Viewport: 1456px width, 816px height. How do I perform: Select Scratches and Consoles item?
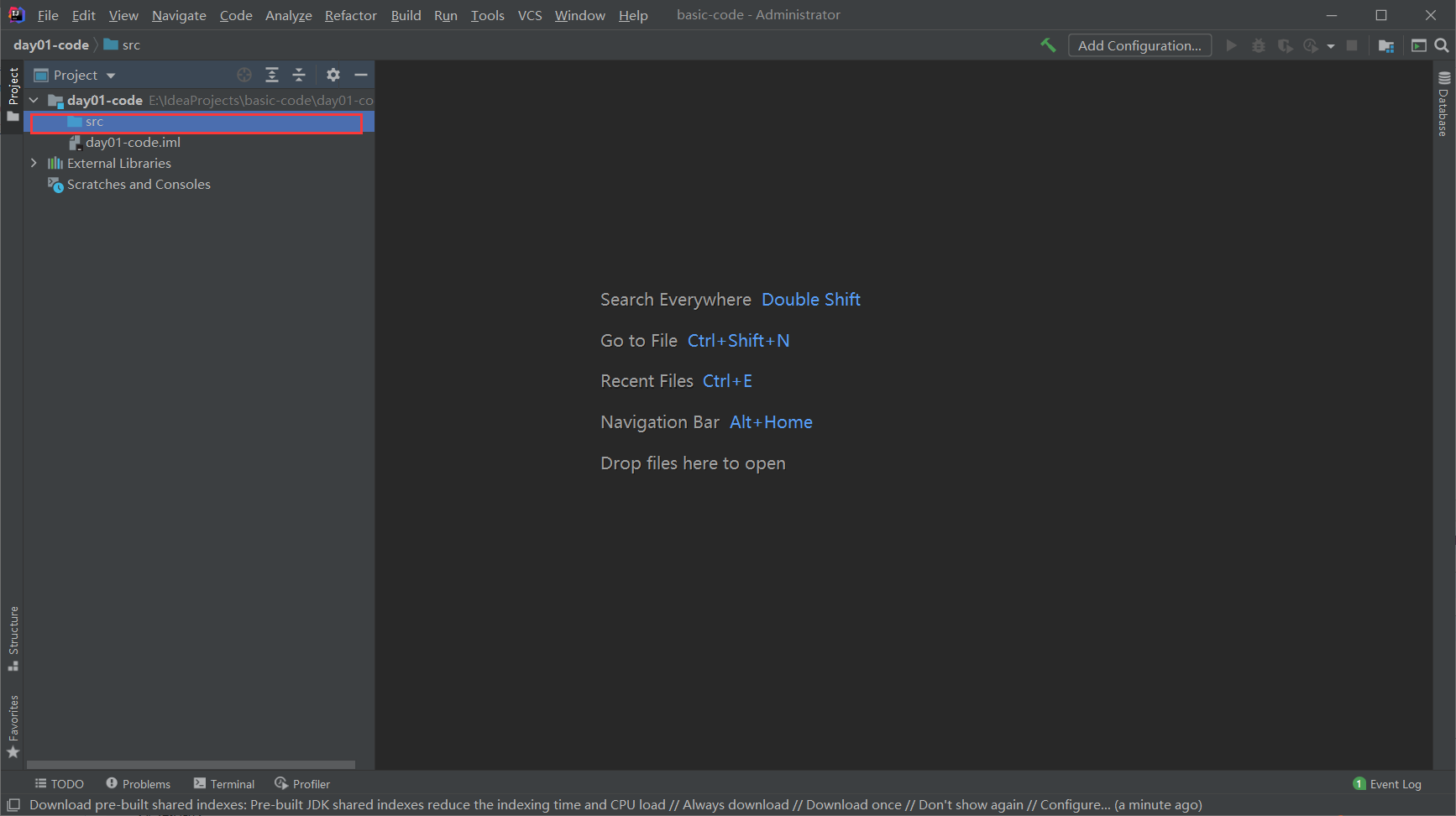[x=139, y=185]
